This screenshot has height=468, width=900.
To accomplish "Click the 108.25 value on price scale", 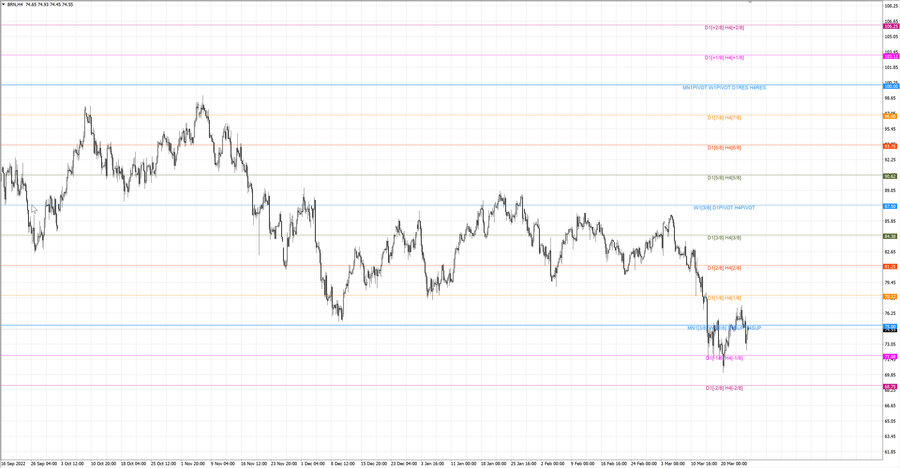I will (x=891, y=6).
